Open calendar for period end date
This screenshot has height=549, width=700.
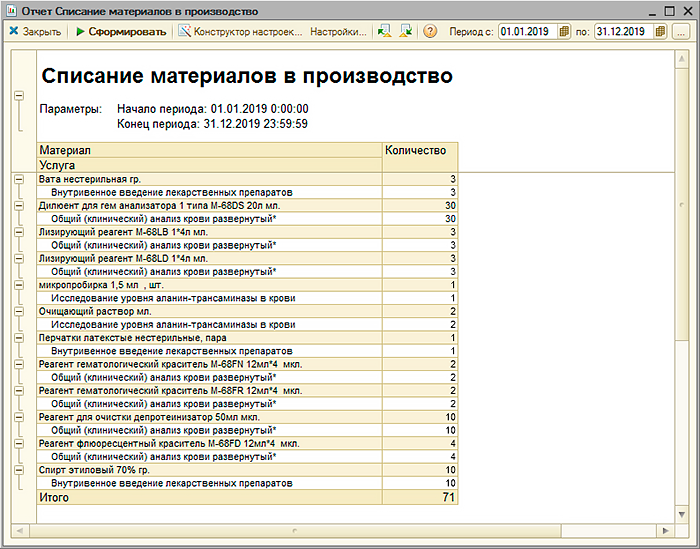(661, 32)
